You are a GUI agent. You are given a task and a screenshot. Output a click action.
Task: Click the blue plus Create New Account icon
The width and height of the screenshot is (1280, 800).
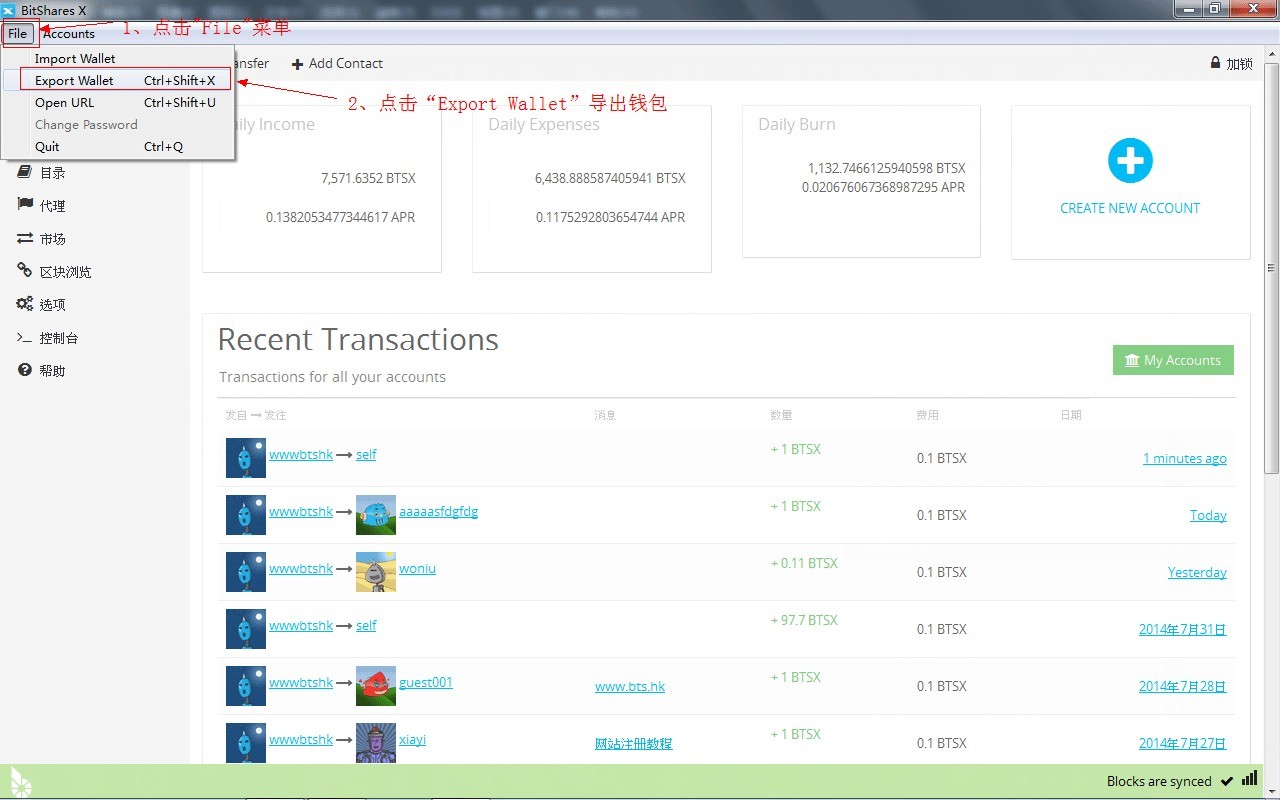(x=1130, y=161)
